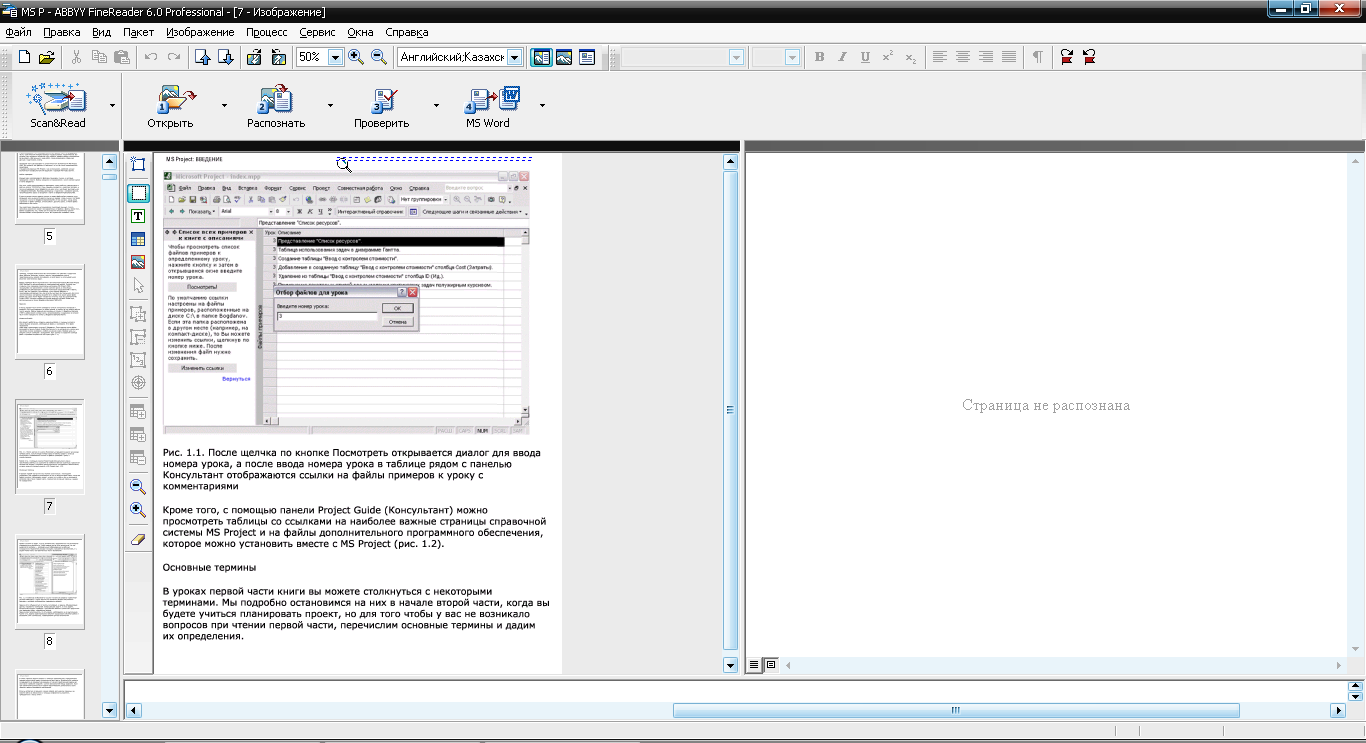This screenshot has width=1366, height=743.
Task: Toggle the image-and-text view button after language box
Action: [541, 57]
